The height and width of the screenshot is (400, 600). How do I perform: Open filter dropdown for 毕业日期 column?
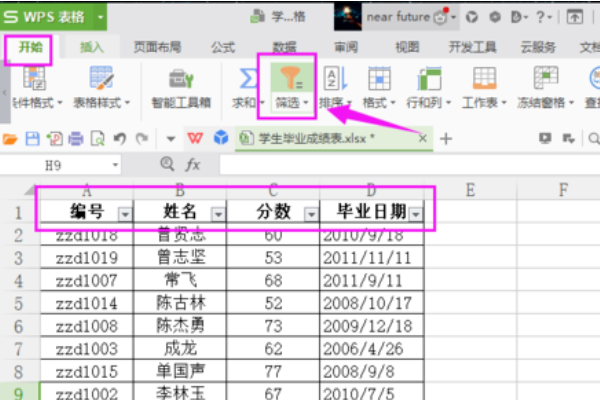click(x=416, y=214)
